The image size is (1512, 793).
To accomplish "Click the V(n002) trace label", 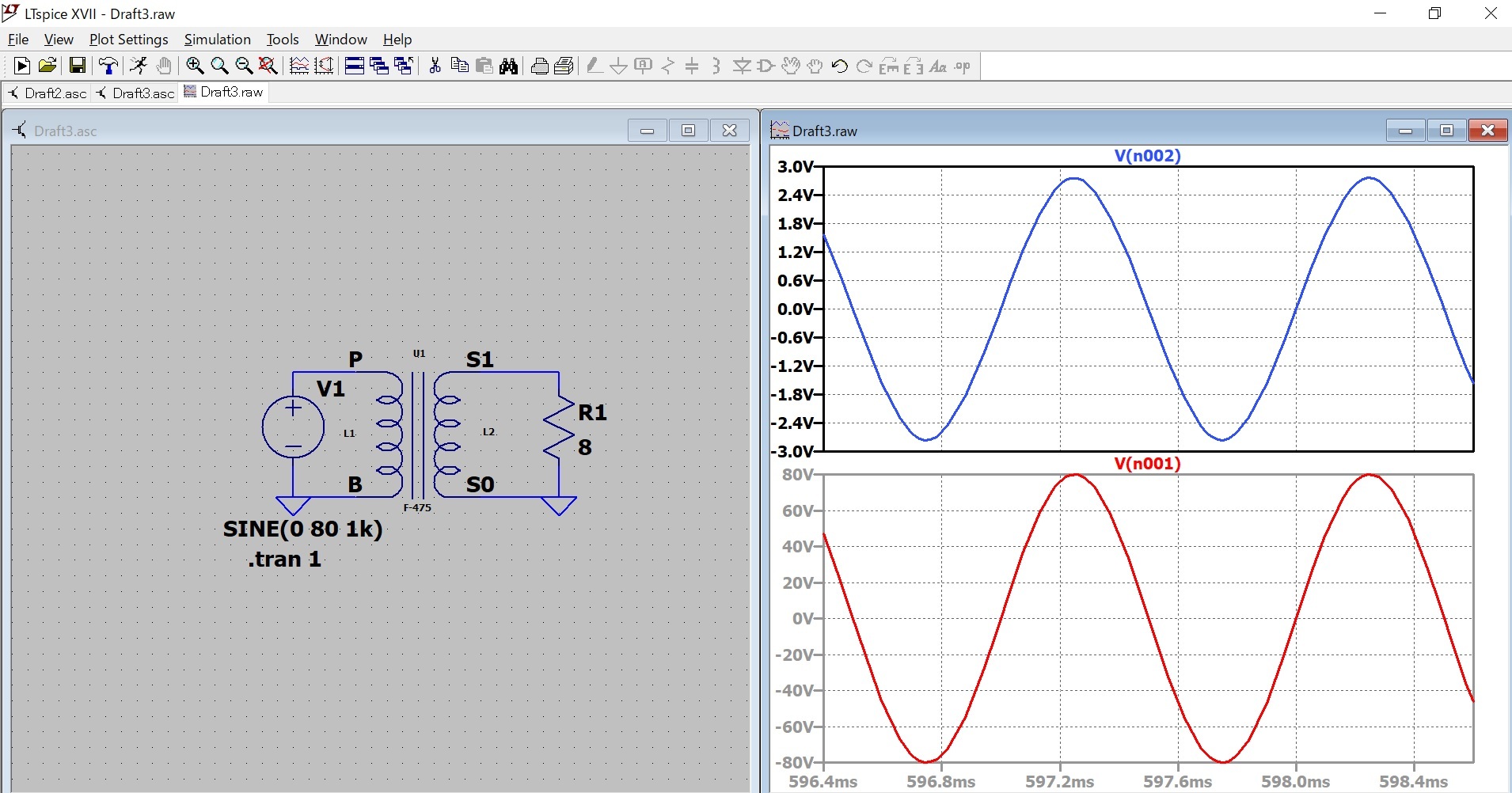I will click(x=1147, y=156).
